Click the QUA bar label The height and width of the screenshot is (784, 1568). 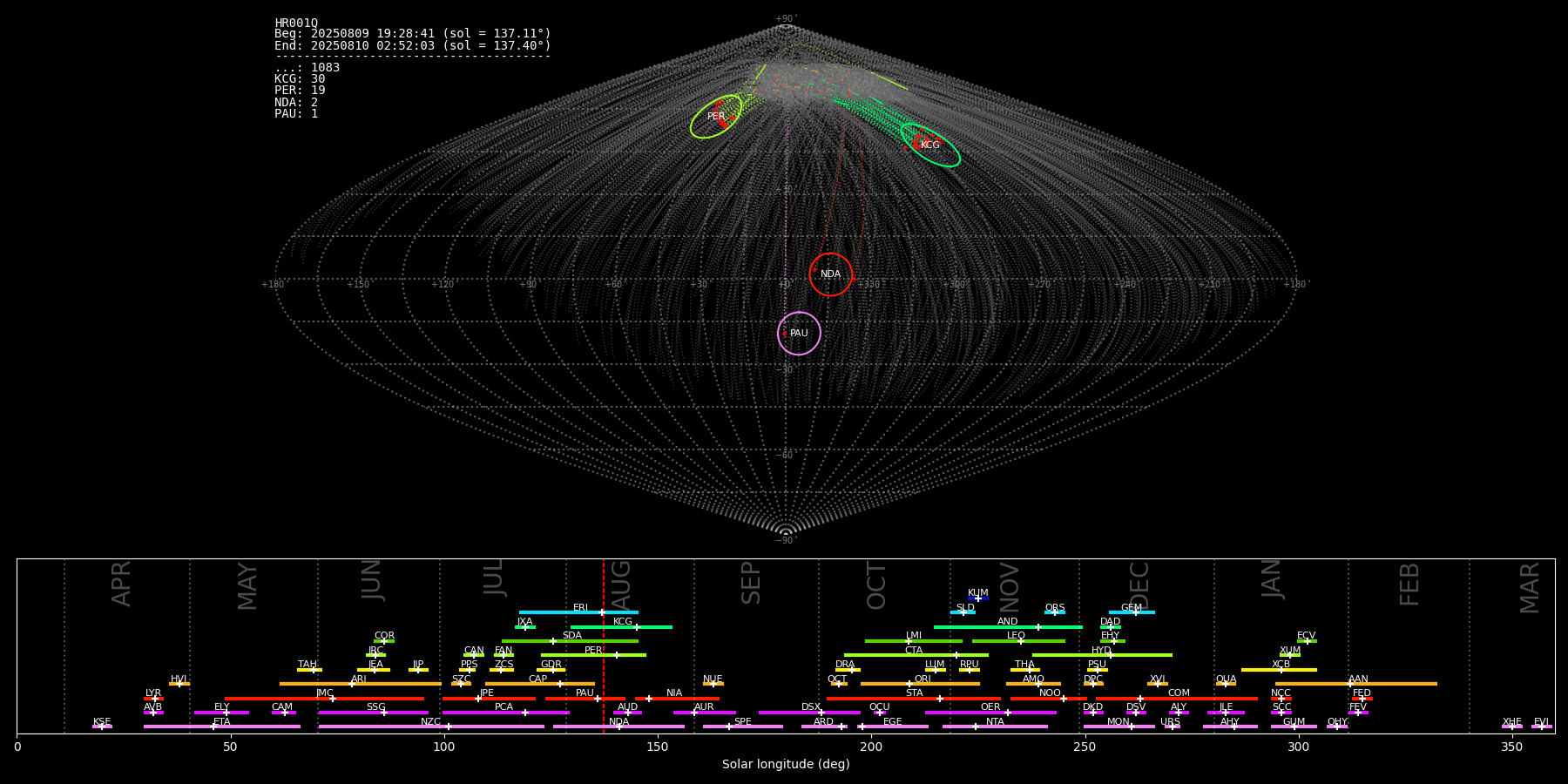1226,679
